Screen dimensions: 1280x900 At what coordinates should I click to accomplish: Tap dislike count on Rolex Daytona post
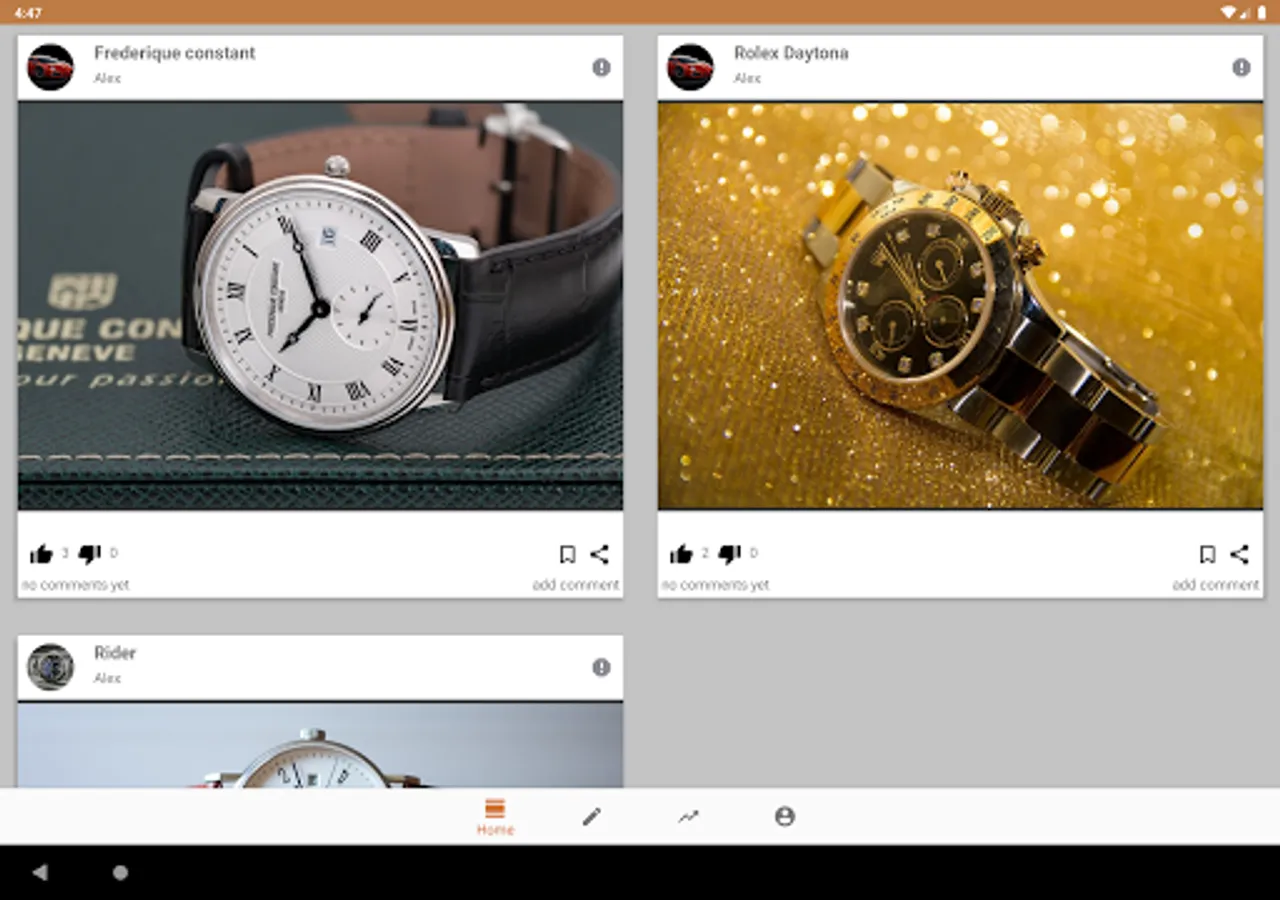[x=754, y=553]
